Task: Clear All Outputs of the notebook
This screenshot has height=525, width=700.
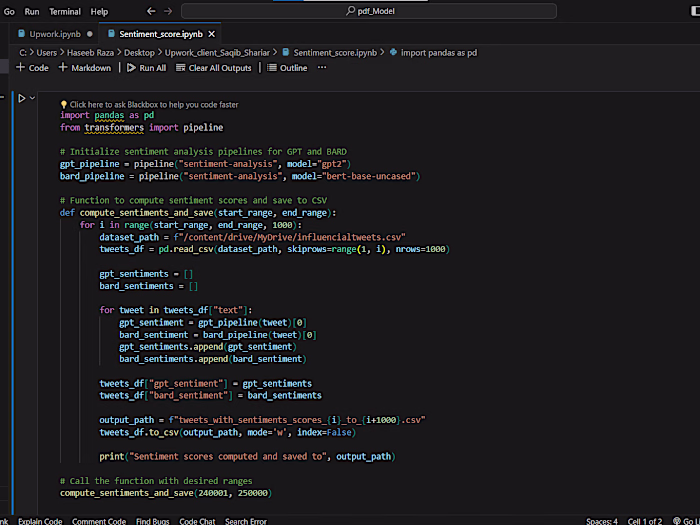Action: point(213,68)
